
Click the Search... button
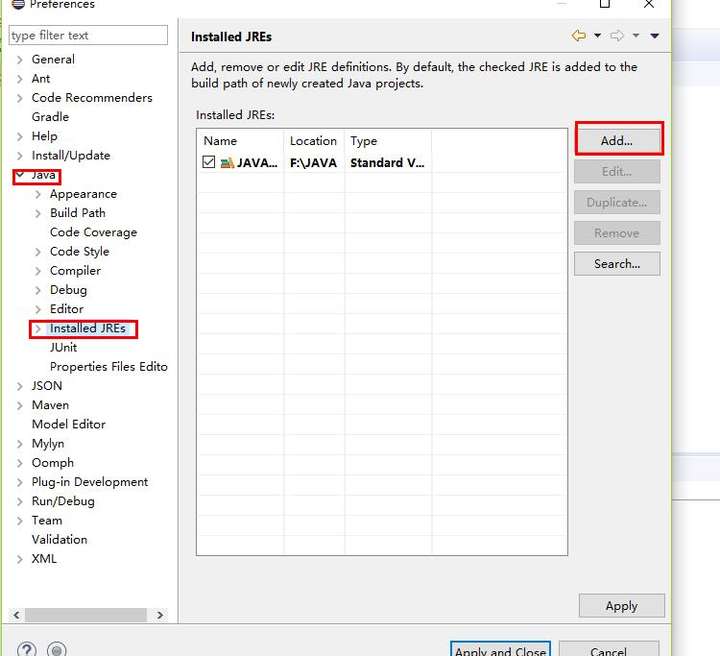[x=617, y=264]
